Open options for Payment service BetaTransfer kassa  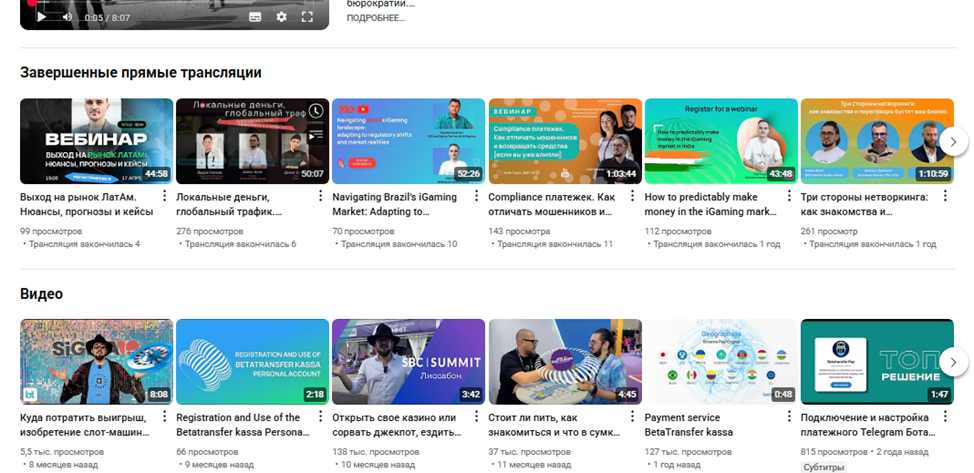click(789, 417)
